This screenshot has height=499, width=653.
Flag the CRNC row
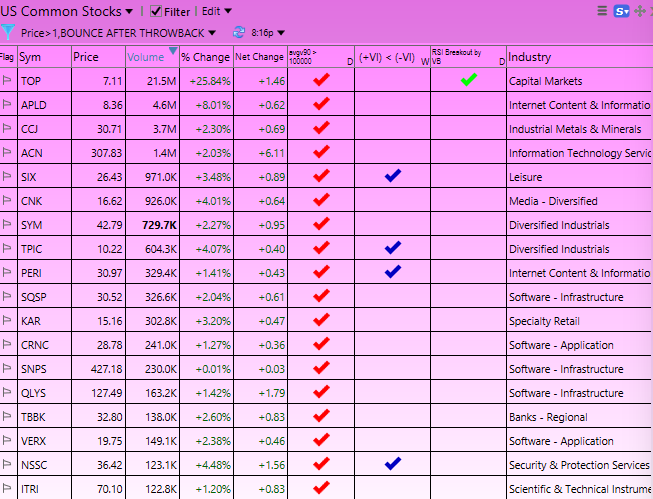[x=7, y=344]
